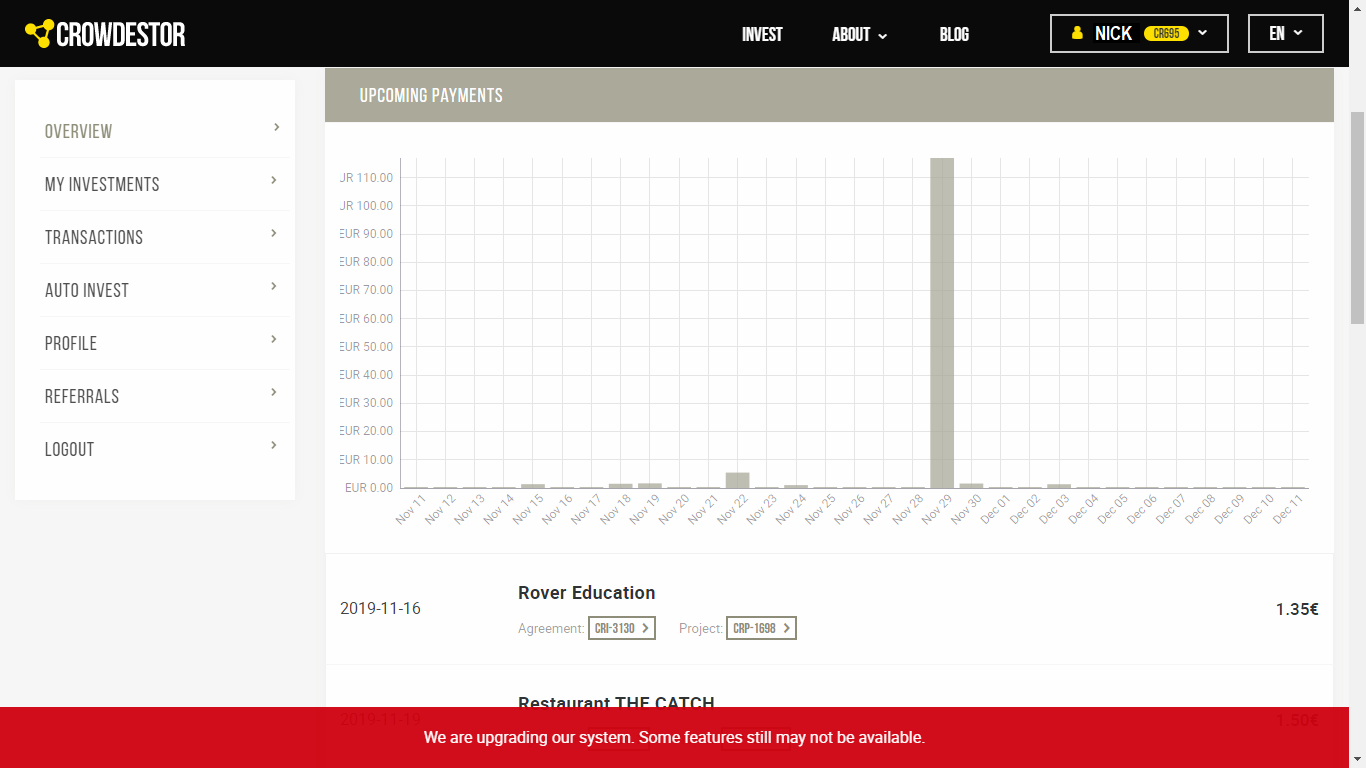This screenshot has height=768, width=1366.
Task: Click the chevron next to Profile
Action: coord(274,339)
